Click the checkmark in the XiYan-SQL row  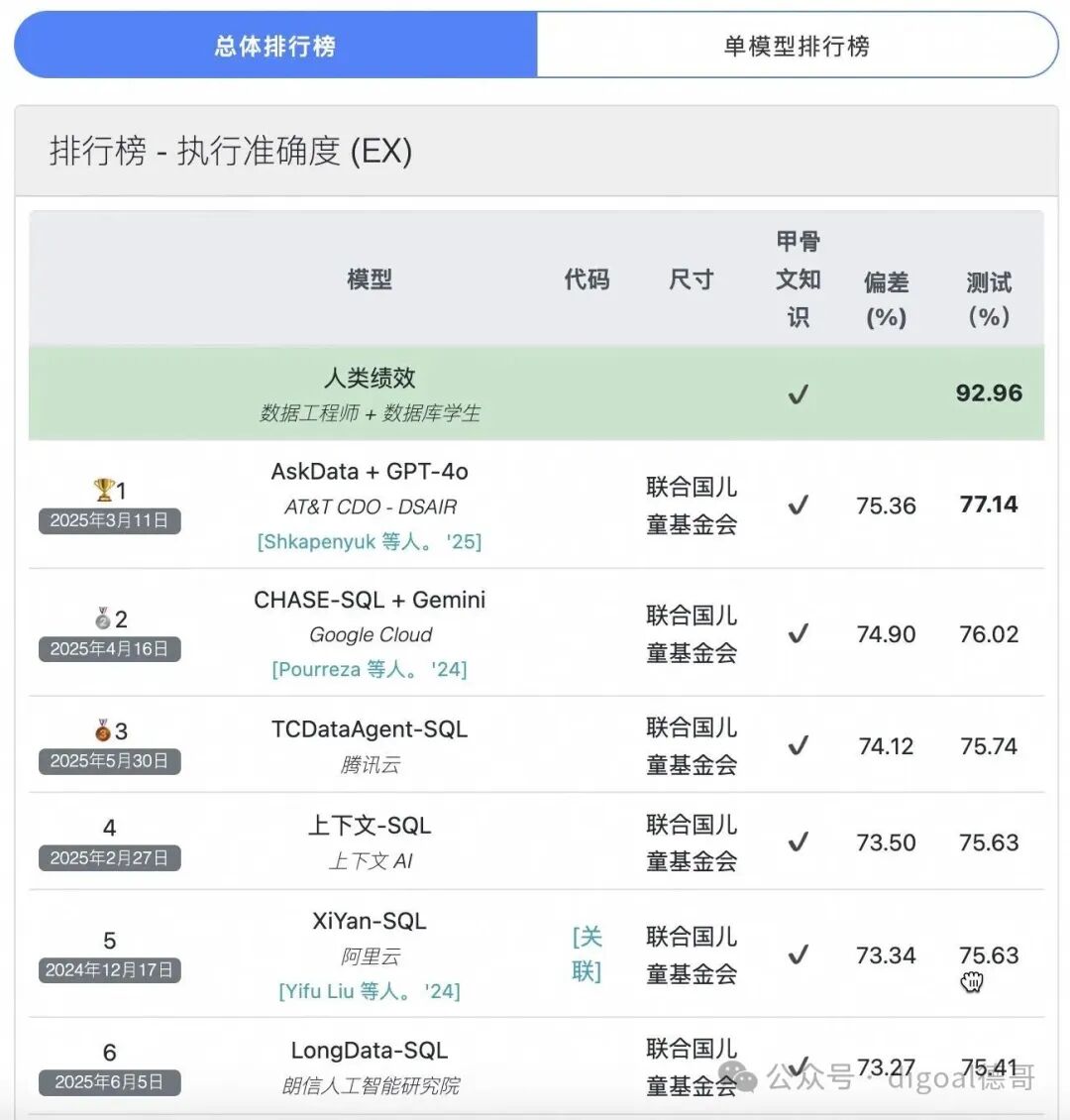point(798,954)
